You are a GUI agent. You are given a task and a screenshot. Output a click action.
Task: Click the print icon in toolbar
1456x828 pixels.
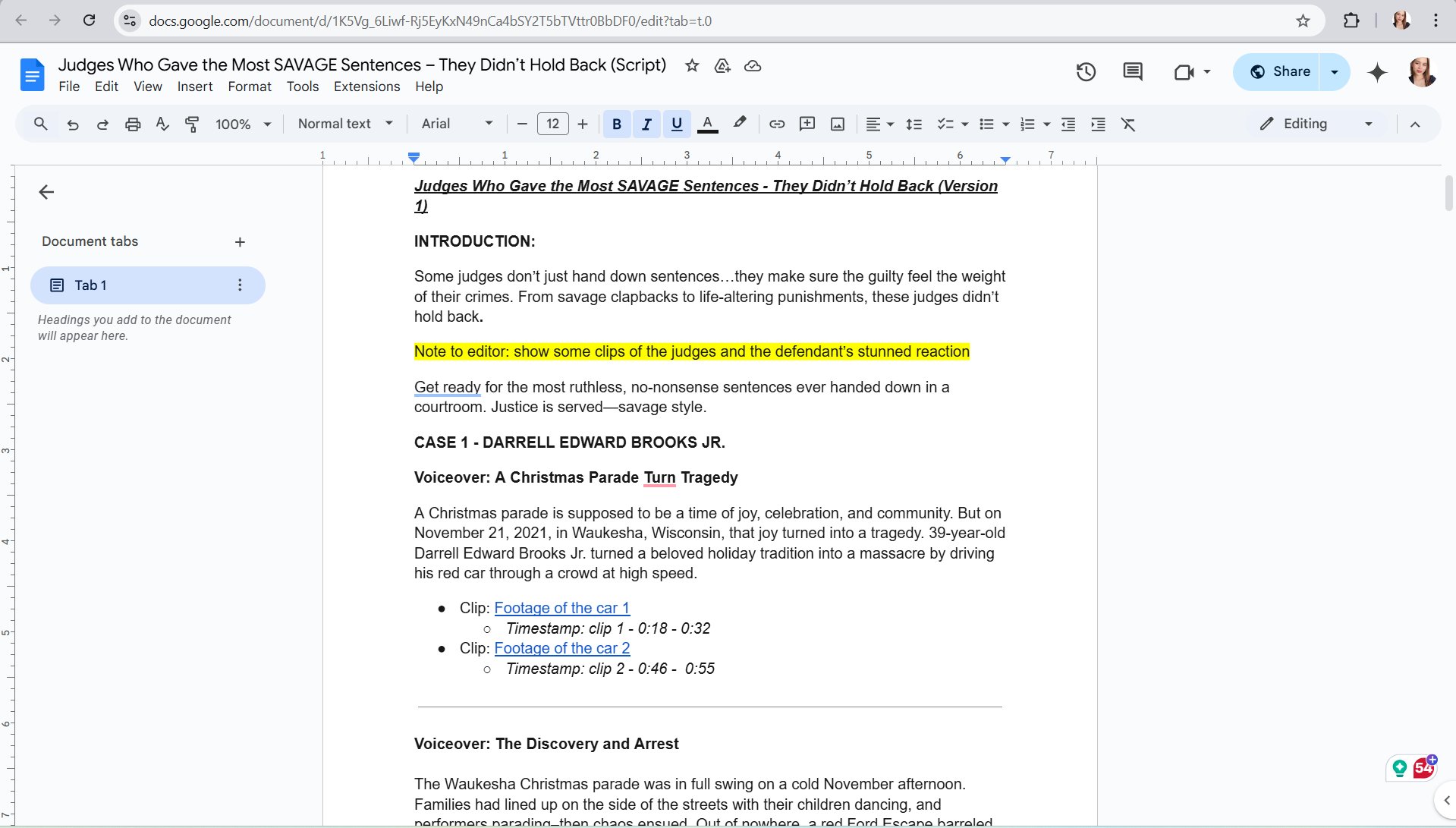[133, 124]
